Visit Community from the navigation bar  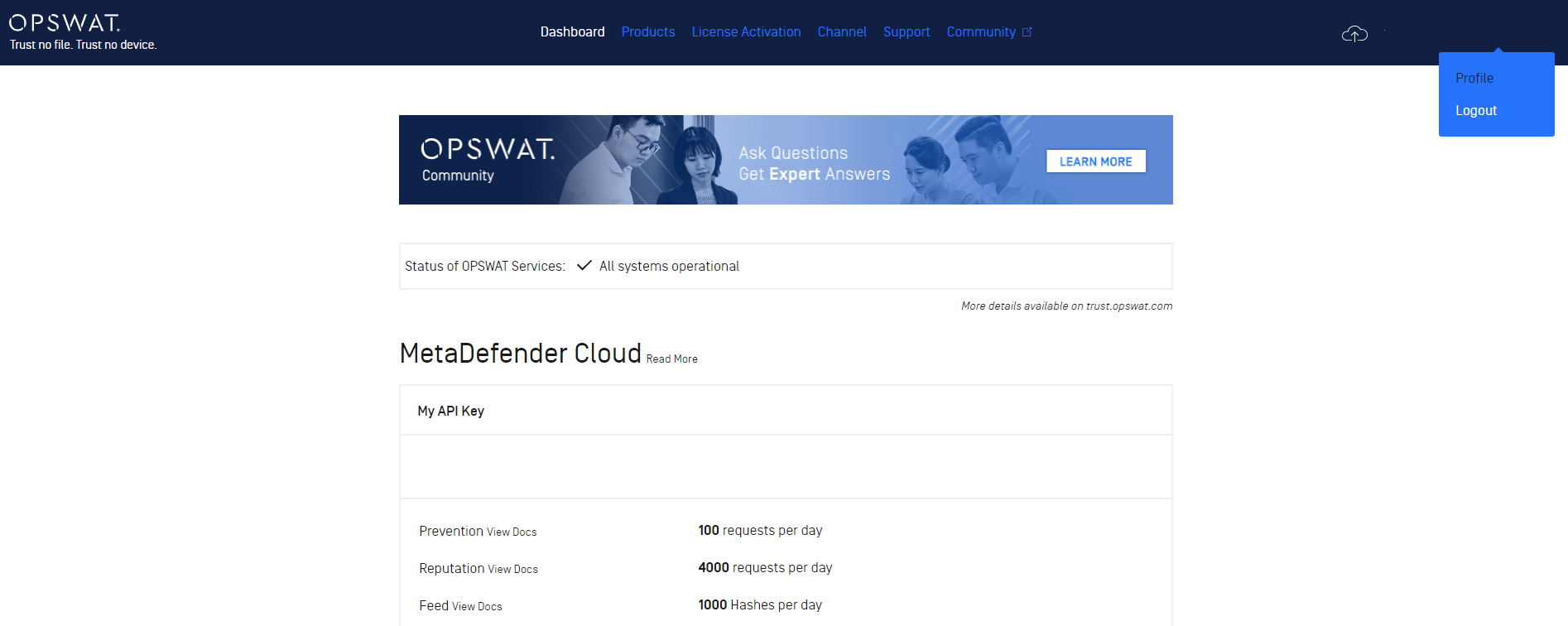pos(981,32)
